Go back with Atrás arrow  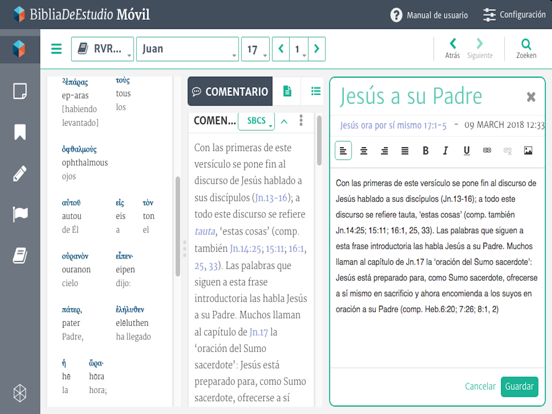click(x=452, y=48)
